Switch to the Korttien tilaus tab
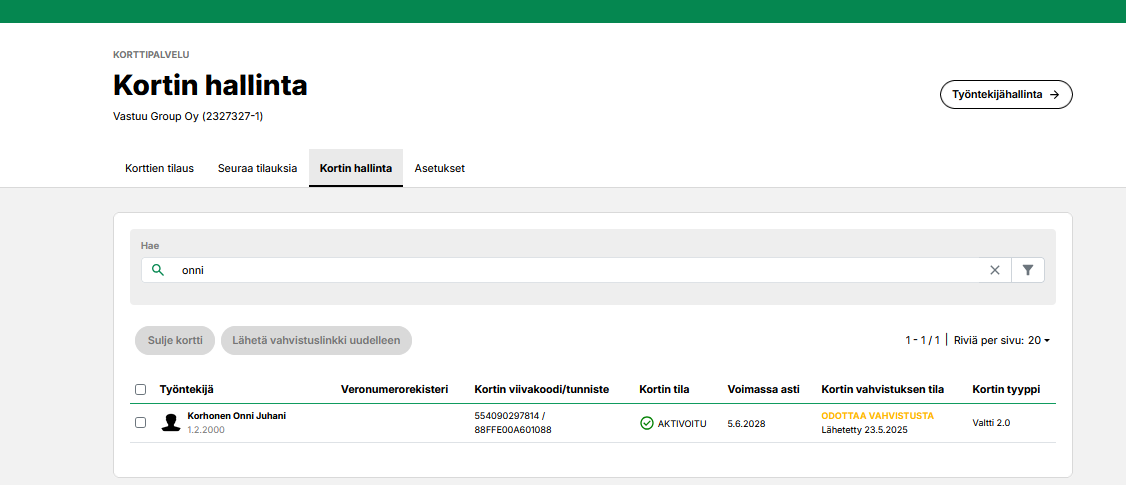Screen dimensions: 1126x485 click(159, 168)
